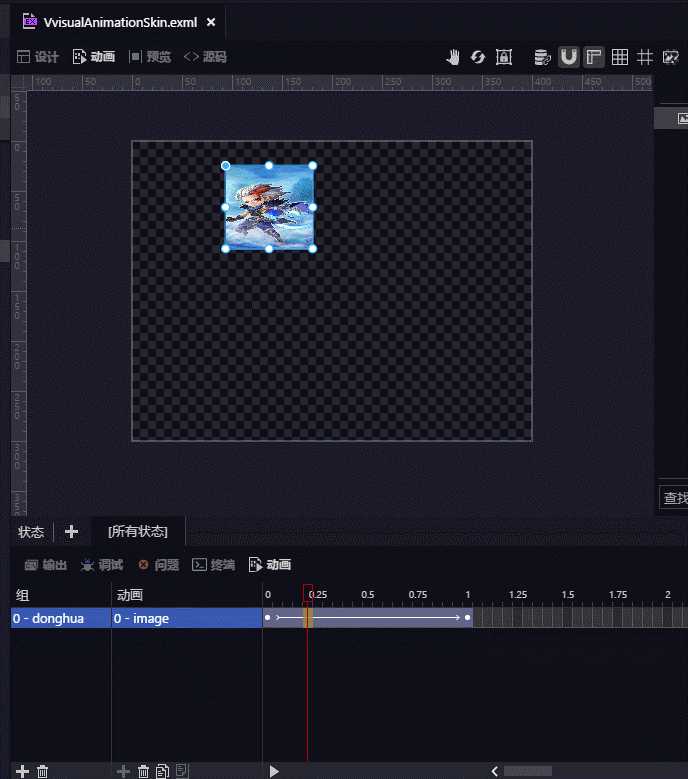Screen dimensions: 688x779
Task: Close the VvisualAnimationSkin.exml tab
Action: pos(211,22)
